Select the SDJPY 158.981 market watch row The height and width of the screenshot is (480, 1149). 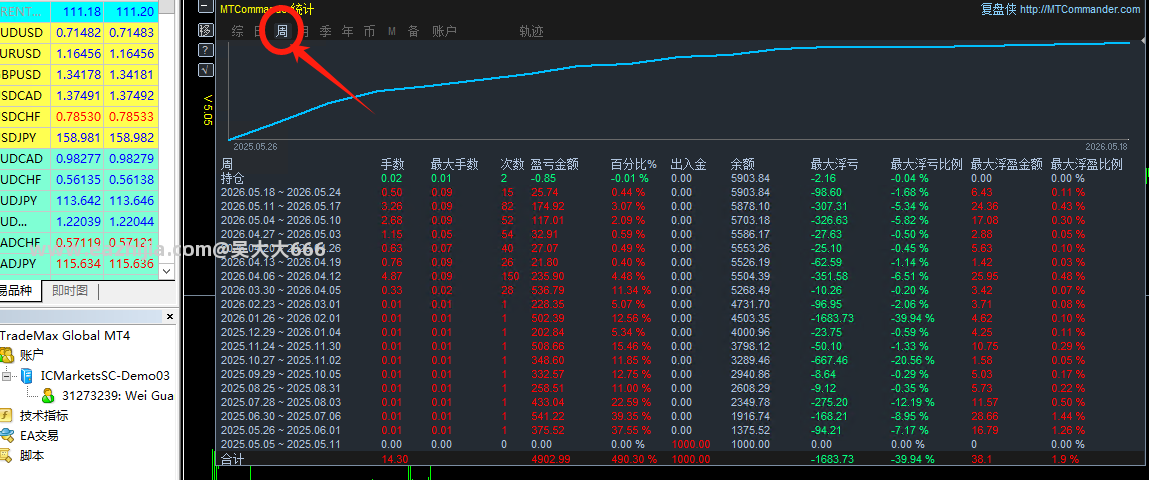coord(79,138)
